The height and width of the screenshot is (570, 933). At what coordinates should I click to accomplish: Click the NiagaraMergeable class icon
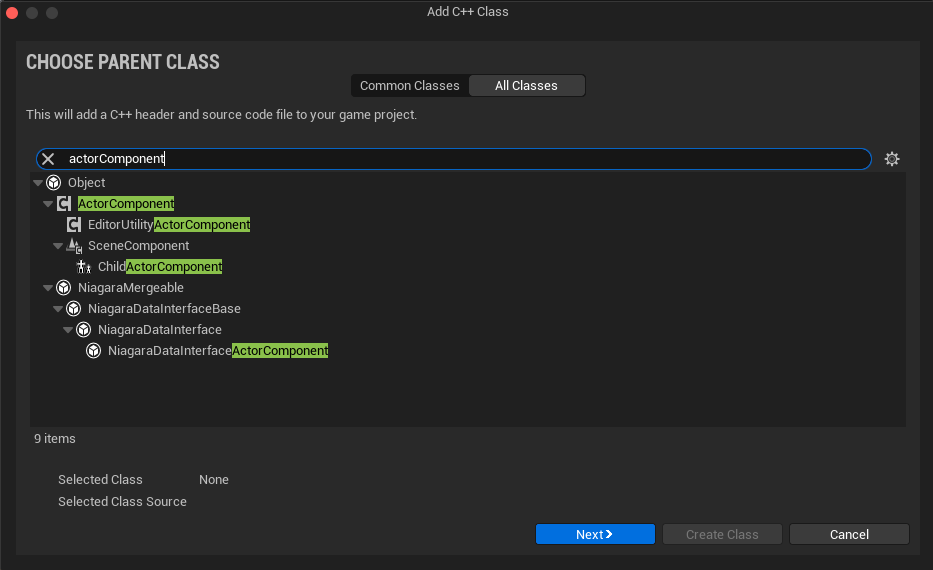point(64,288)
